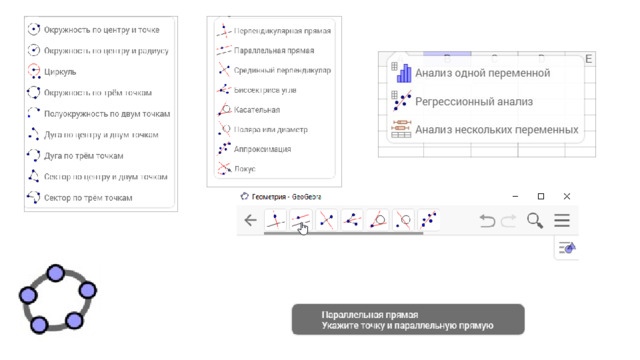This screenshot has height=360, width=640.
Task: Select the Polar or diameter toolbar icon
Action: [403, 220]
